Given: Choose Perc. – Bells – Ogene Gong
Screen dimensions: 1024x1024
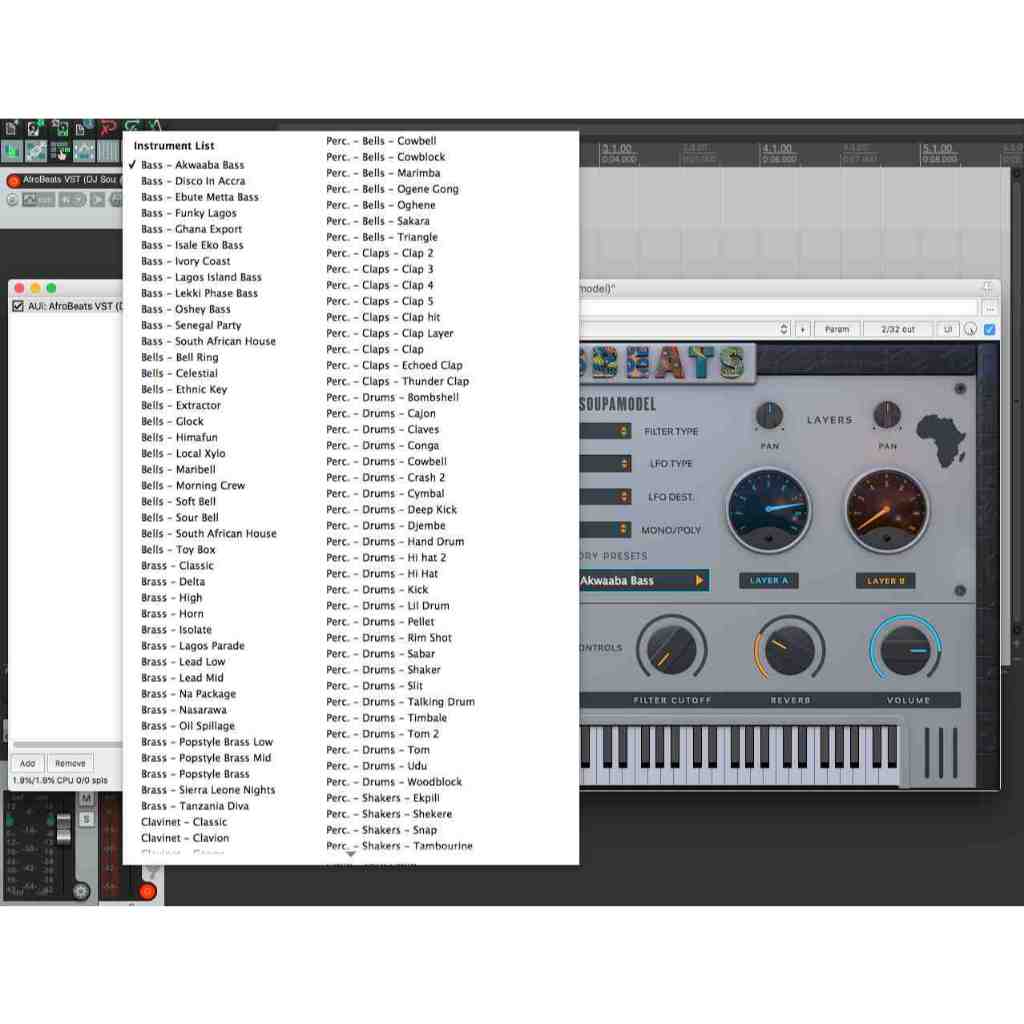Looking at the screenshot, I should [x=392, y=189].
